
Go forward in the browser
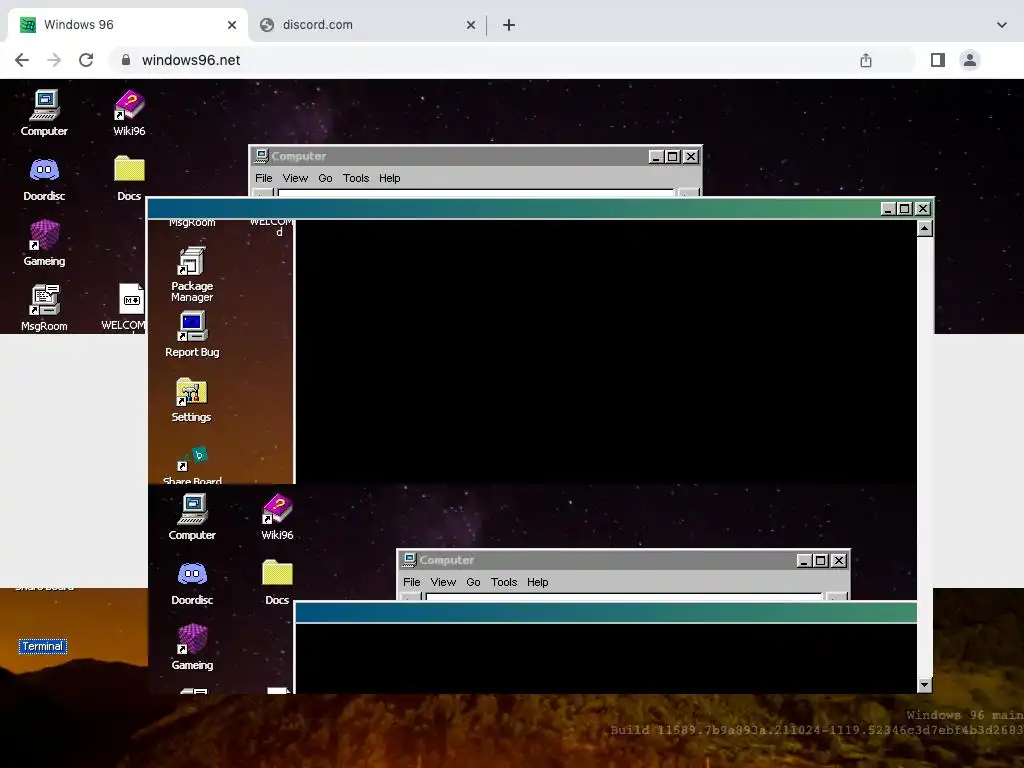pyautogui.click(x=54, y=60)
